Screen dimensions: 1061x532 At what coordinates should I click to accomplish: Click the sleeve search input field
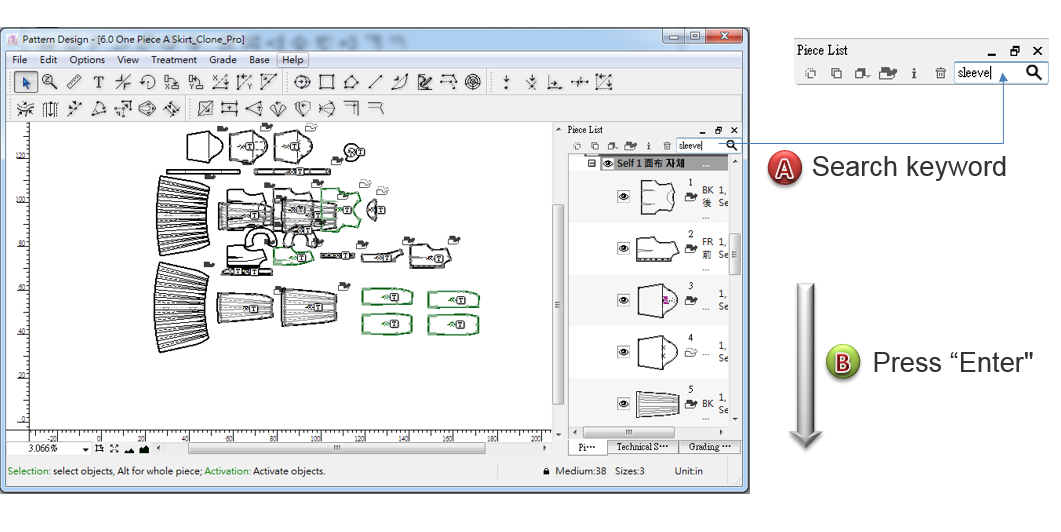(698, 146)
